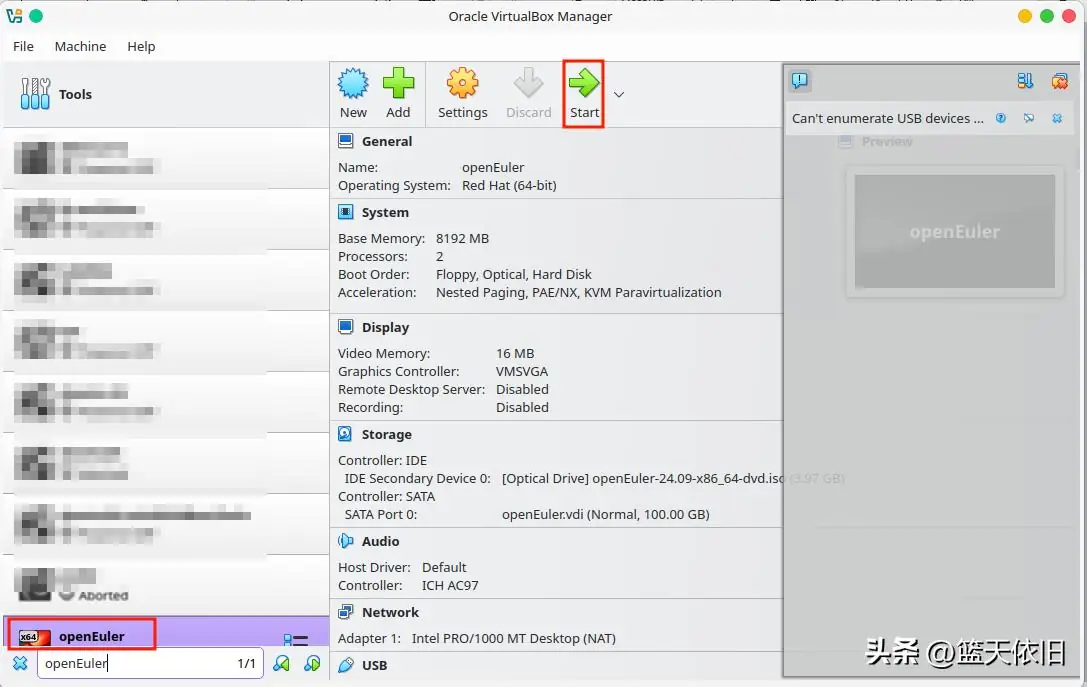The image size is (1087, 687).
Task: Go to next search match
Action: click(310, 663)
